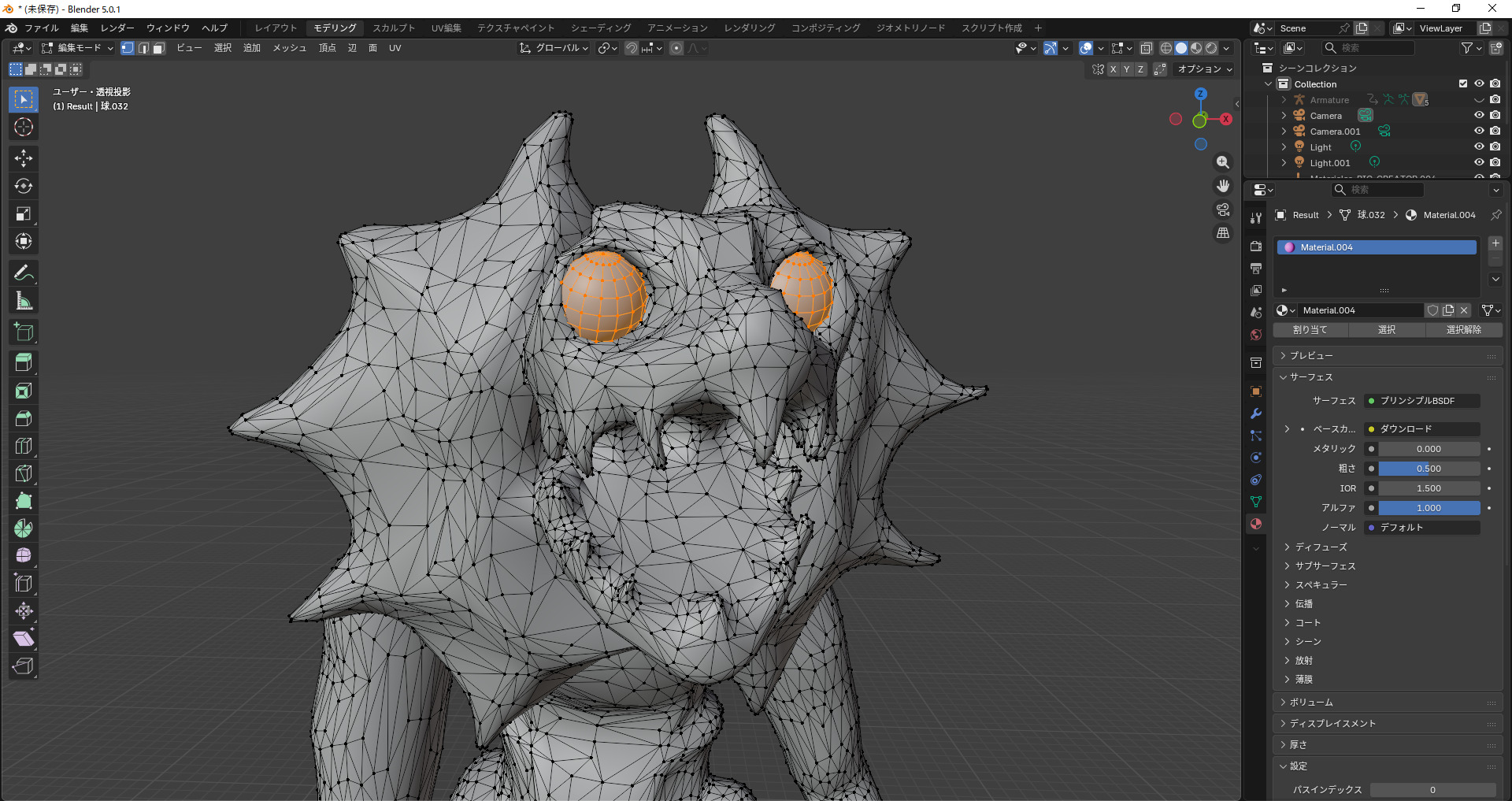Toggle visibility of Camera.001 in the outliner
The image size is (1512, 801).
click(1479, 132)
